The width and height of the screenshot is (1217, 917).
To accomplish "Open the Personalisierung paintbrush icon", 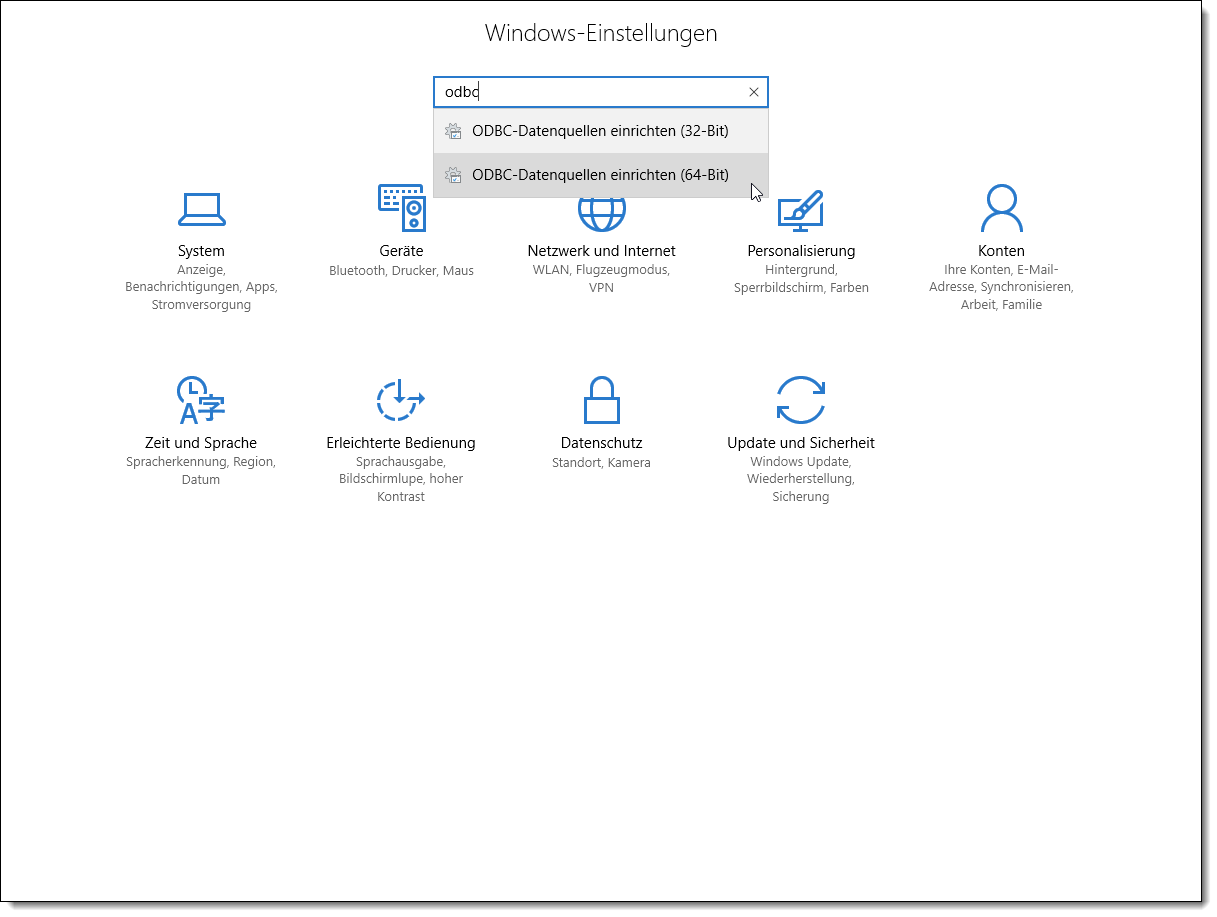I will 800,208.
